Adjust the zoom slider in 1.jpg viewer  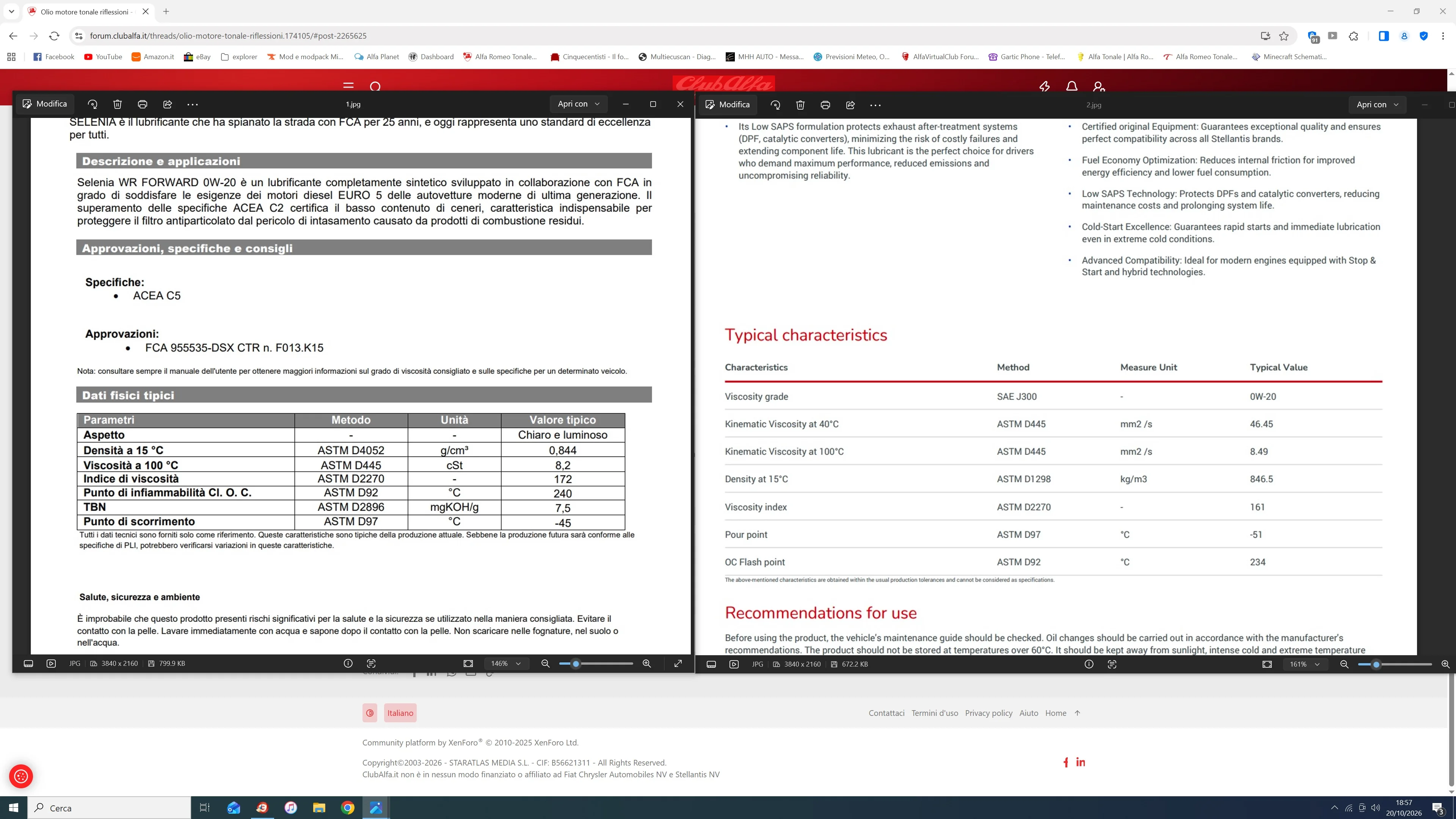[596, 664]
